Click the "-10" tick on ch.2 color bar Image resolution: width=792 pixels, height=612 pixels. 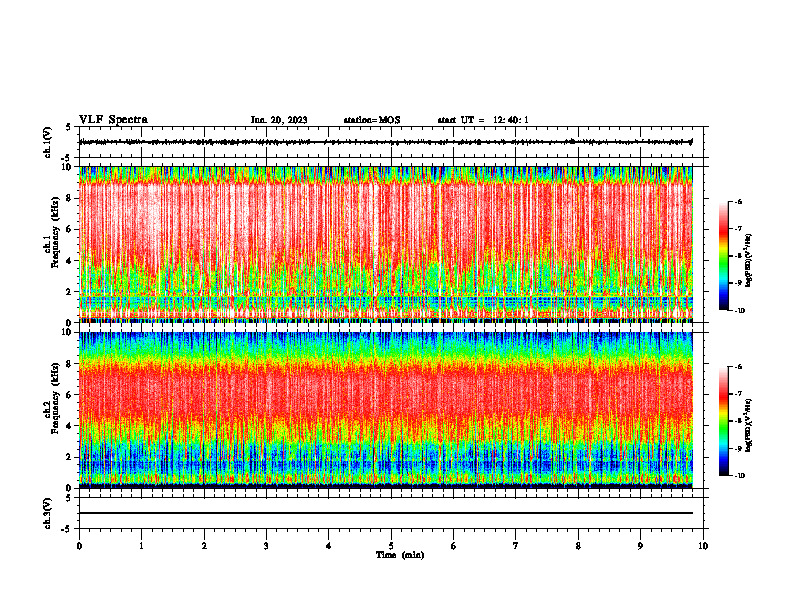click(739, 476)
